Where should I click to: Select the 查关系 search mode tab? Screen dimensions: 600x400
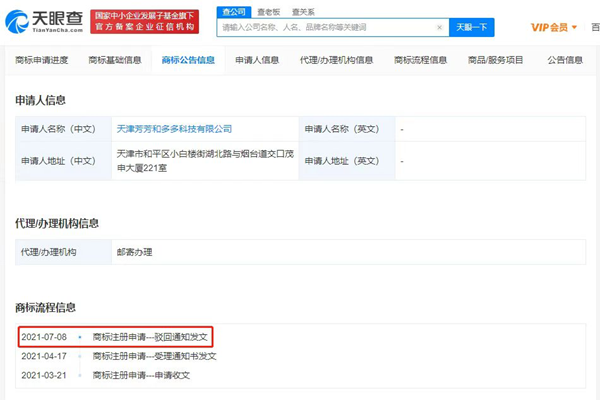point(296,11)
